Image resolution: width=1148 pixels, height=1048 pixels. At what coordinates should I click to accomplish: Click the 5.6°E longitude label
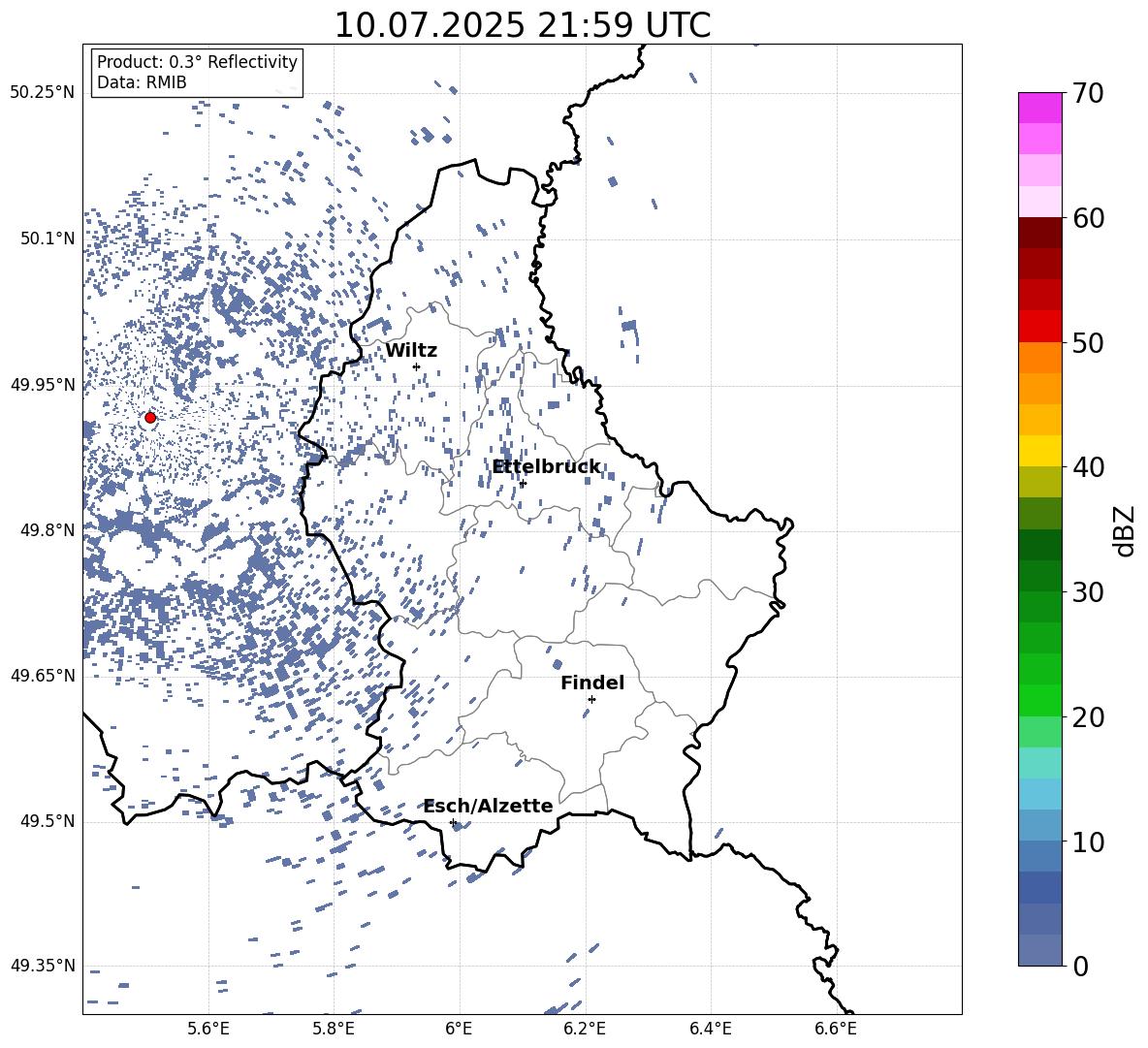tap(207, 1029)
